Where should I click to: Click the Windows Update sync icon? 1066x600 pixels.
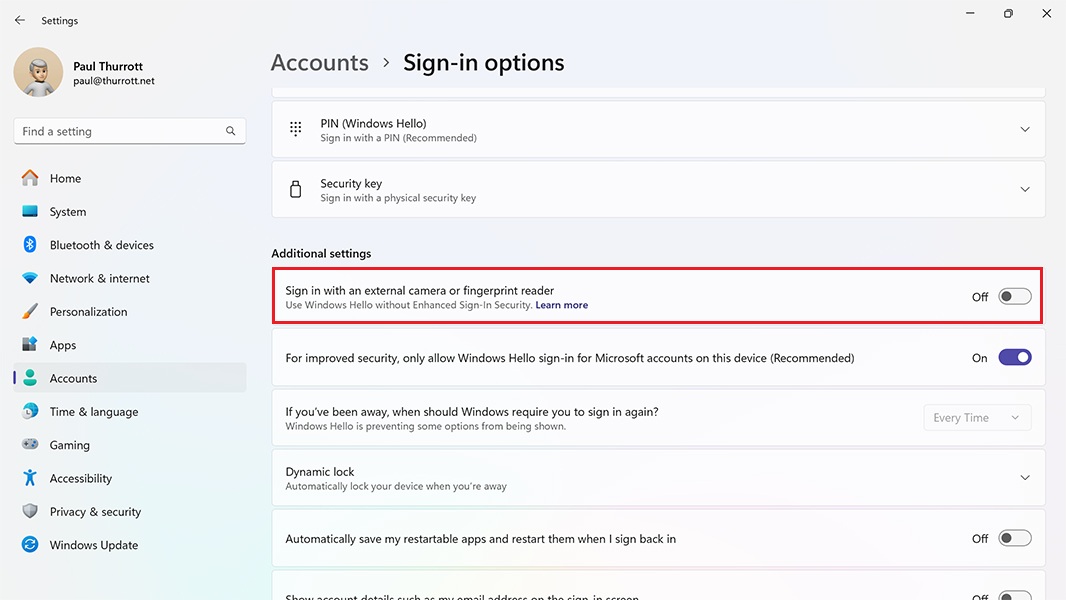pyautogui.click(x=30, y=545)
